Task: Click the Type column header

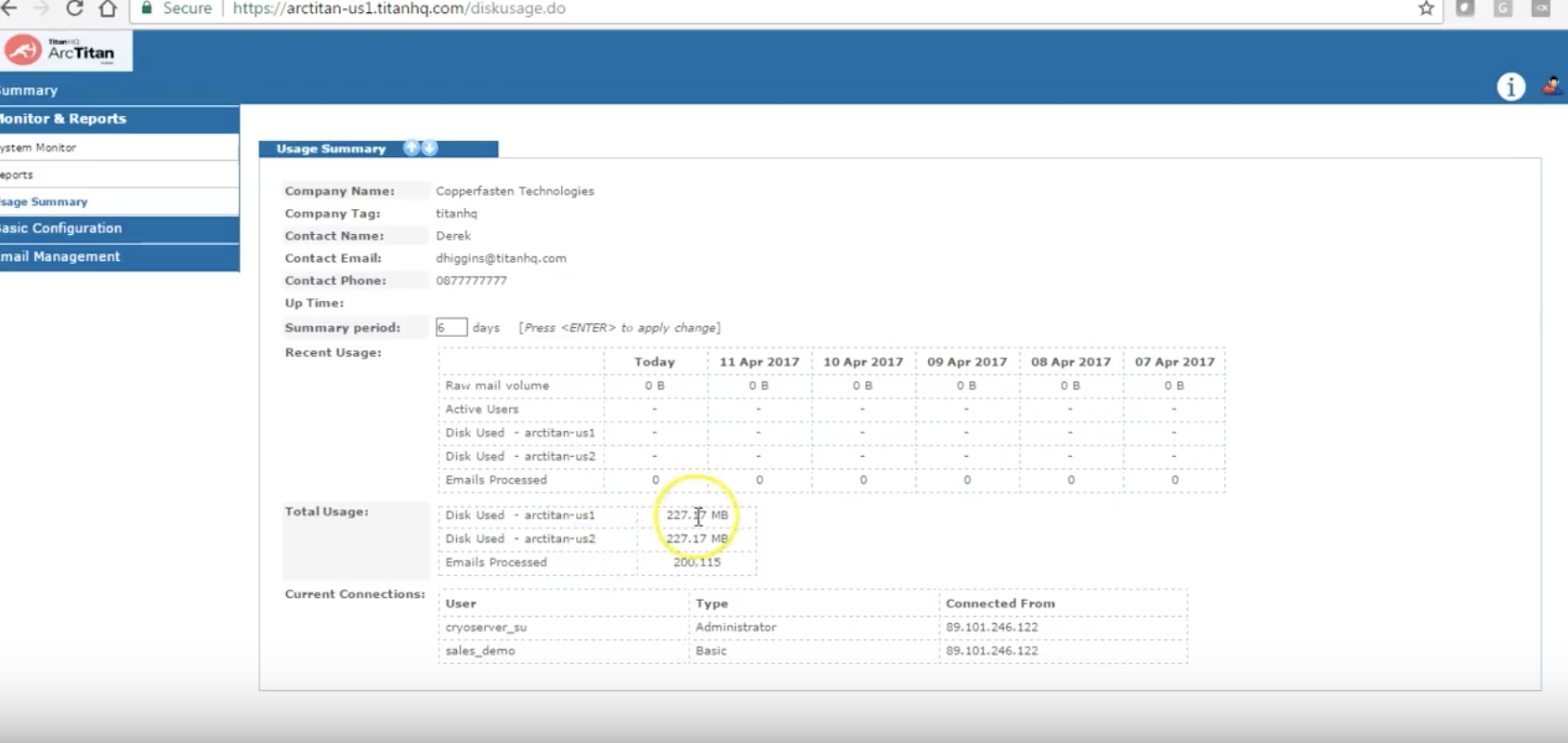Action: [x=712, y=604]
